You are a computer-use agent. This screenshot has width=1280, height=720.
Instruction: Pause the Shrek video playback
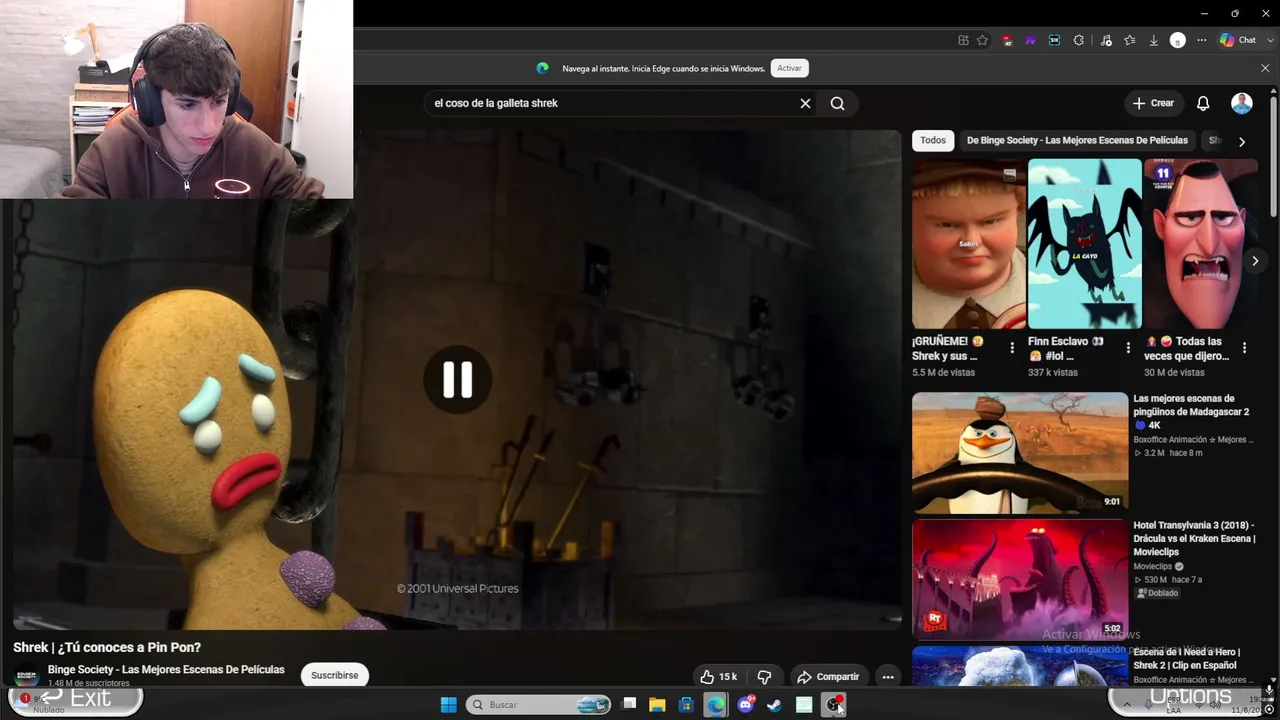pos(457,380)
